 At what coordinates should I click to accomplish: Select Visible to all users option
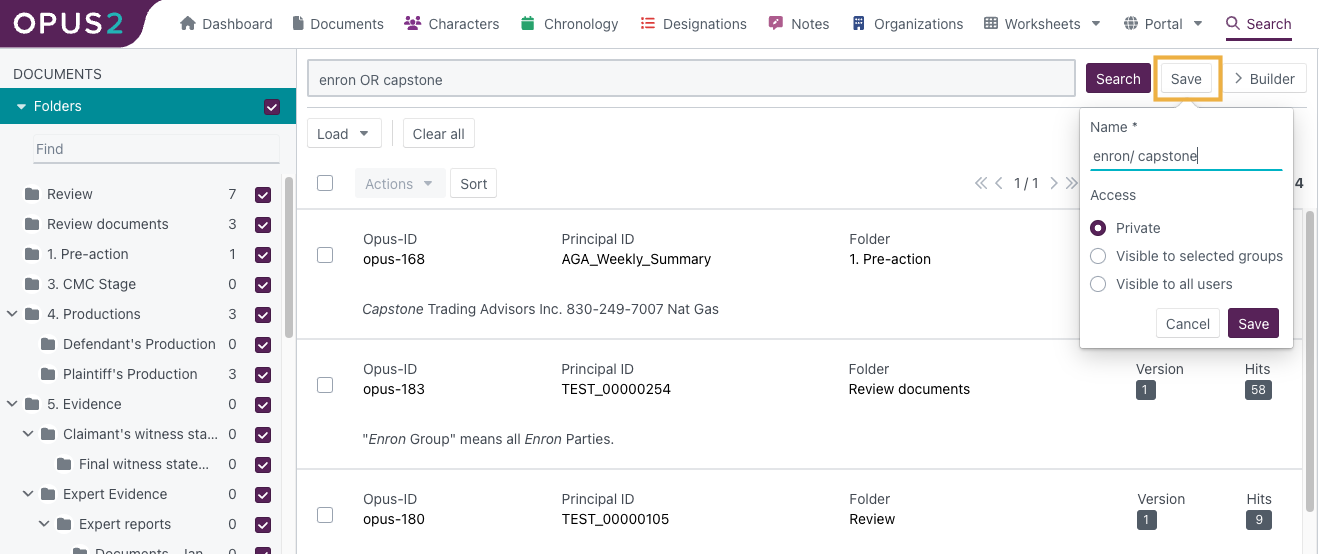pyautogui.click(x=1098, y=284)
